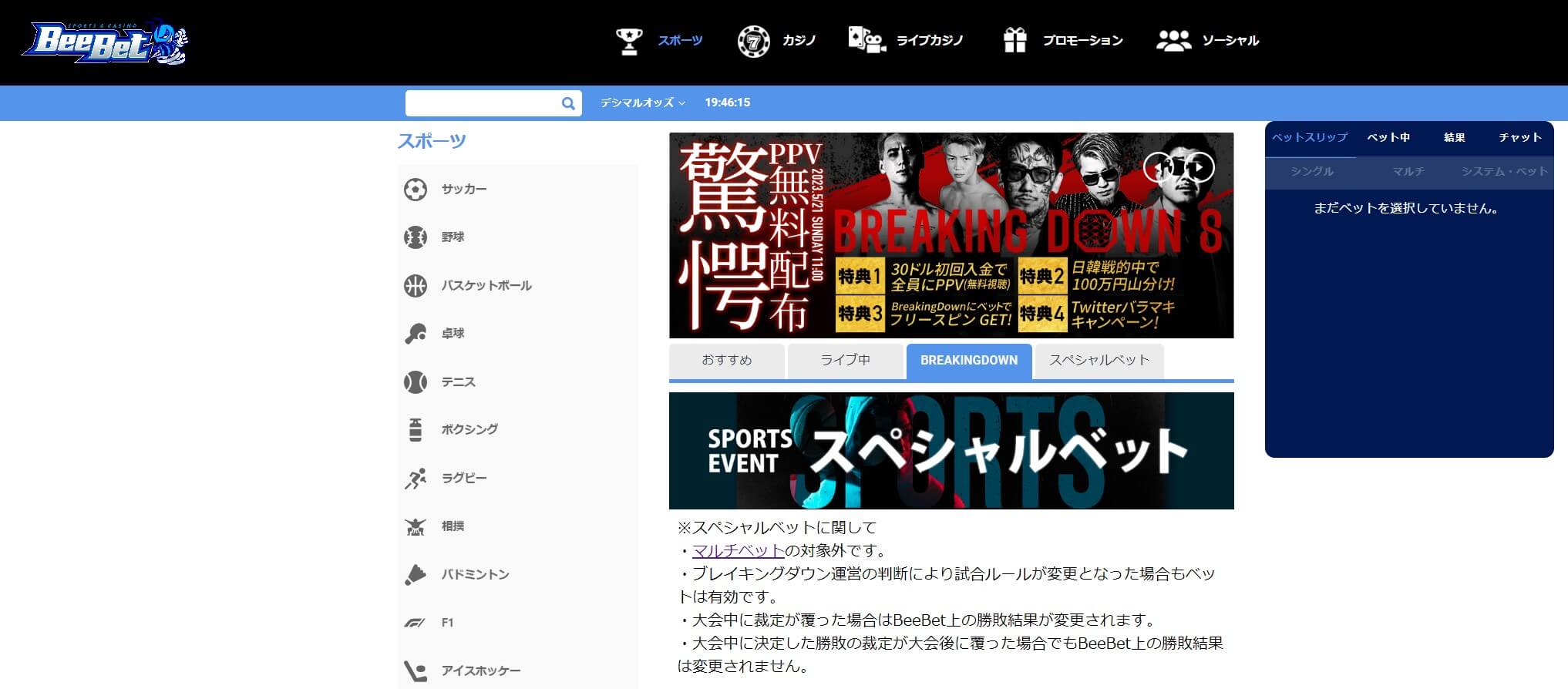Open the テニス sports category
Screen dimensions: 1568x689
click(458, 382)
